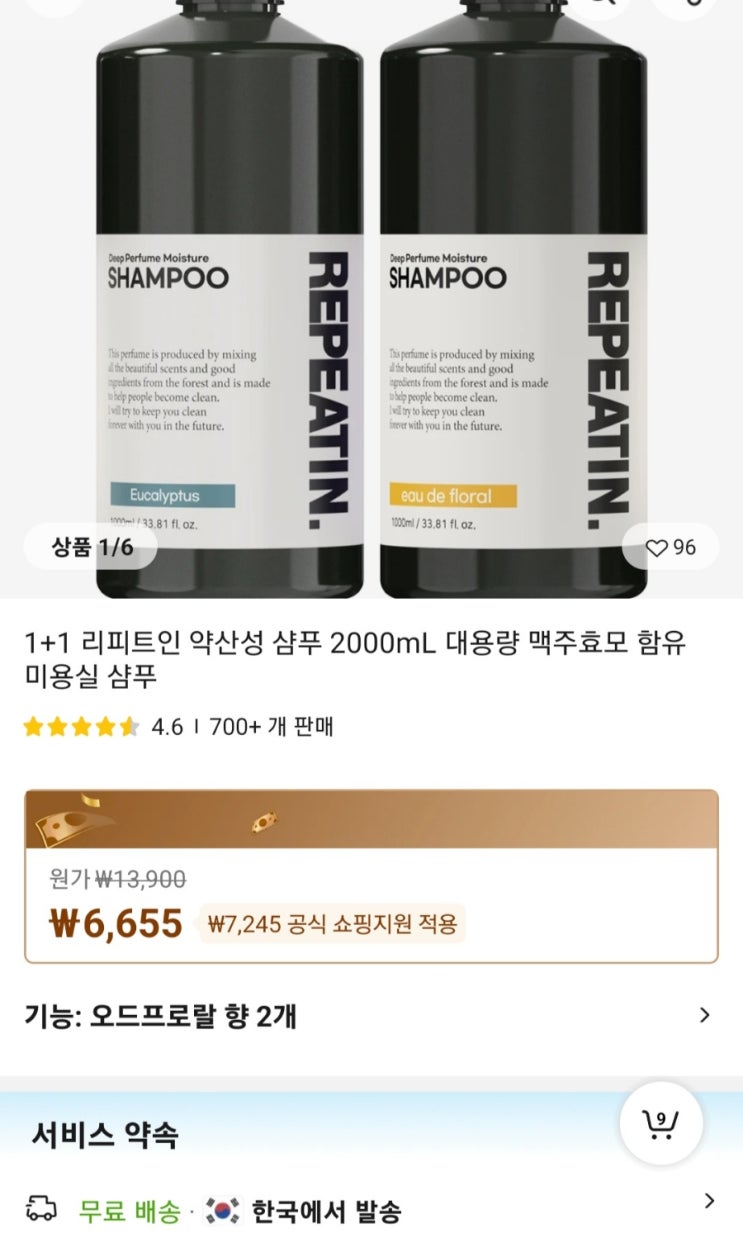Tap the South Korea flag icon
The height and width of the screenshot is (1238, 743).
222,1211
